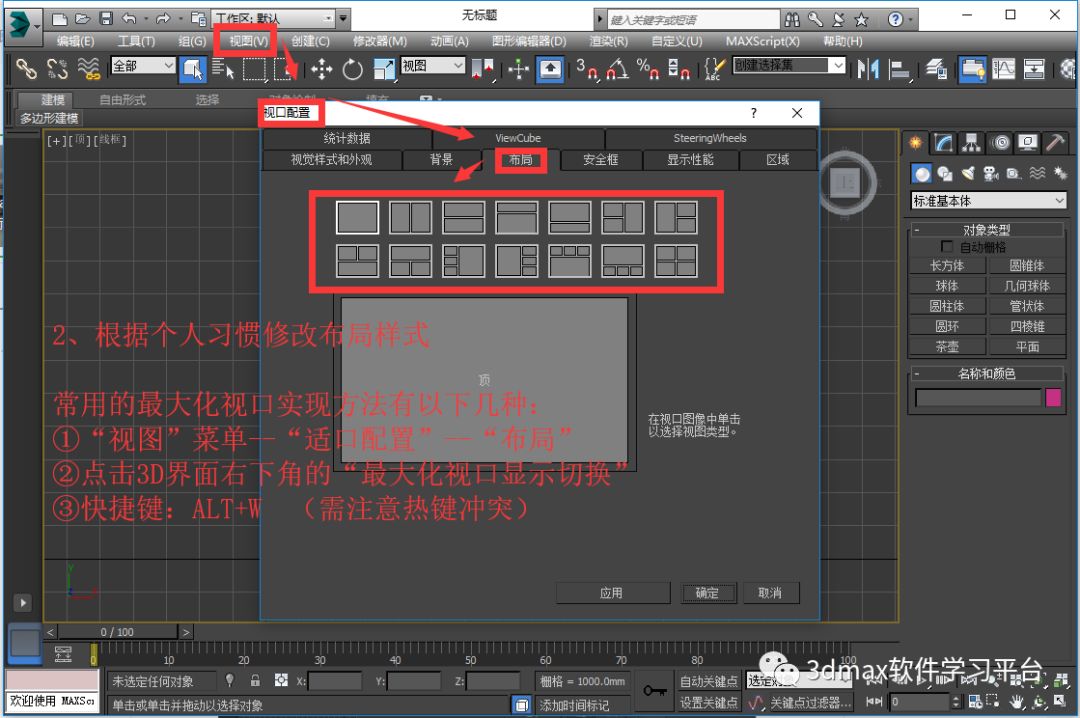Open the 工作区 workspace dropdown
This screenshot has width=1080, height=718.
point(274,19)
